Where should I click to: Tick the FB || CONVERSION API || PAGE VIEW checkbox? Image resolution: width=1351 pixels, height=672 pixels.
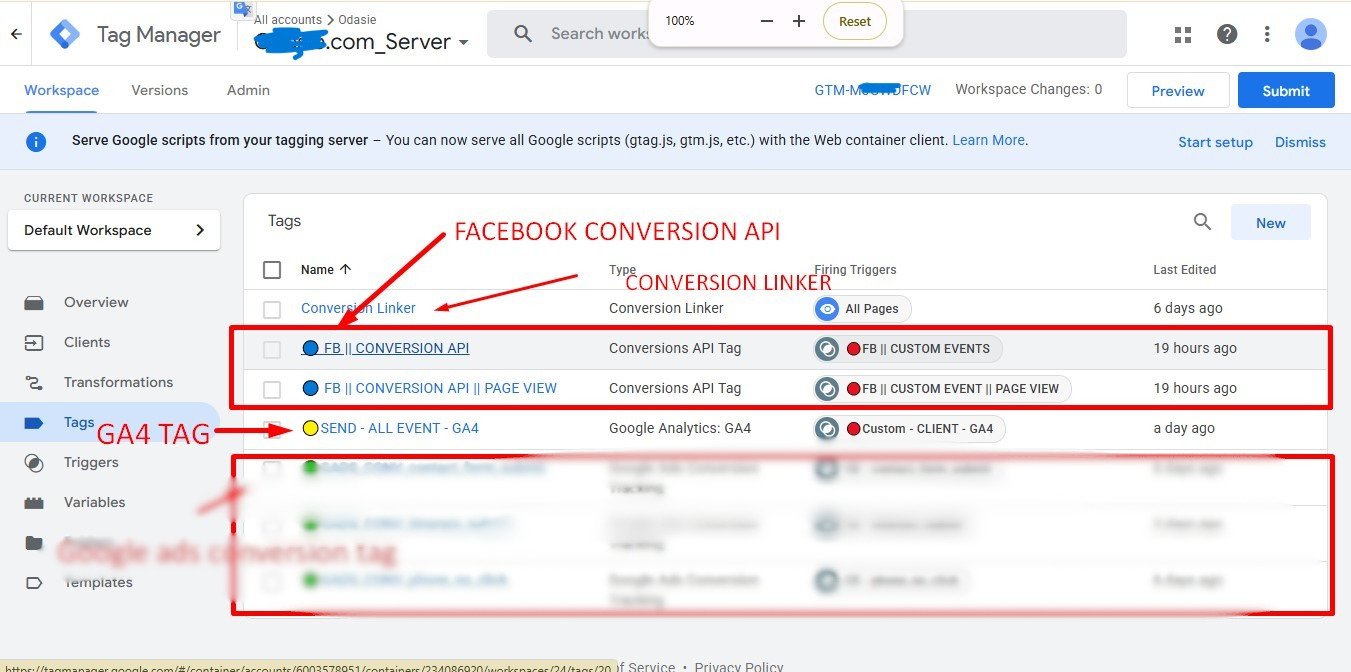coord(272,389)
